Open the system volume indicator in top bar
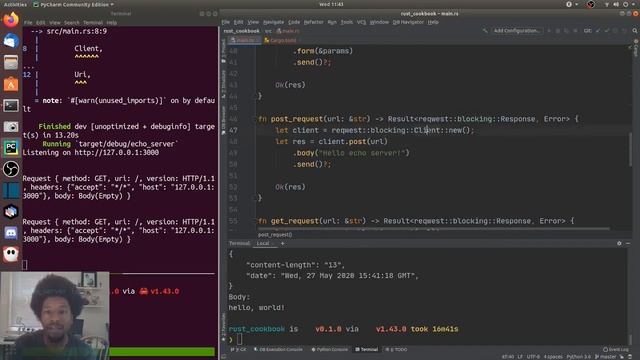The height and width of the screenshot is (360, 640). tap(616, 4)
